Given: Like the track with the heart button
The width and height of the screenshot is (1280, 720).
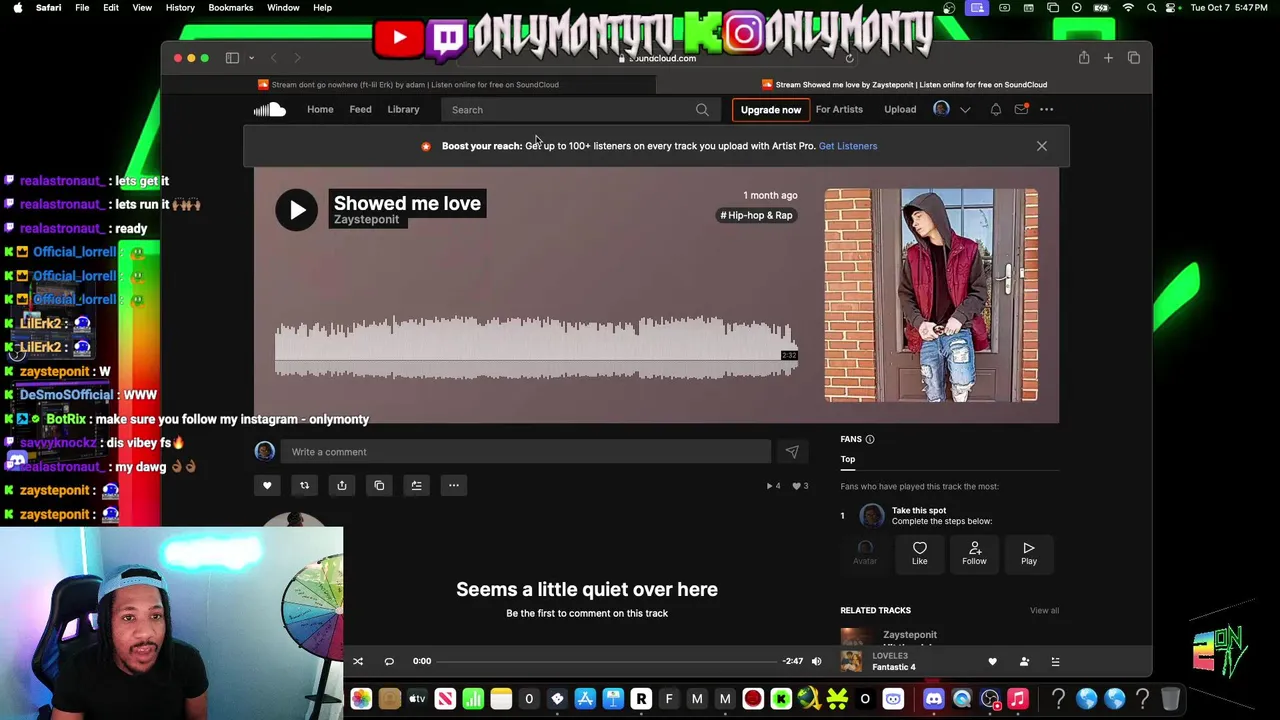Looking at the screenshot, I should pyautogui.click(x=267, y=485).
